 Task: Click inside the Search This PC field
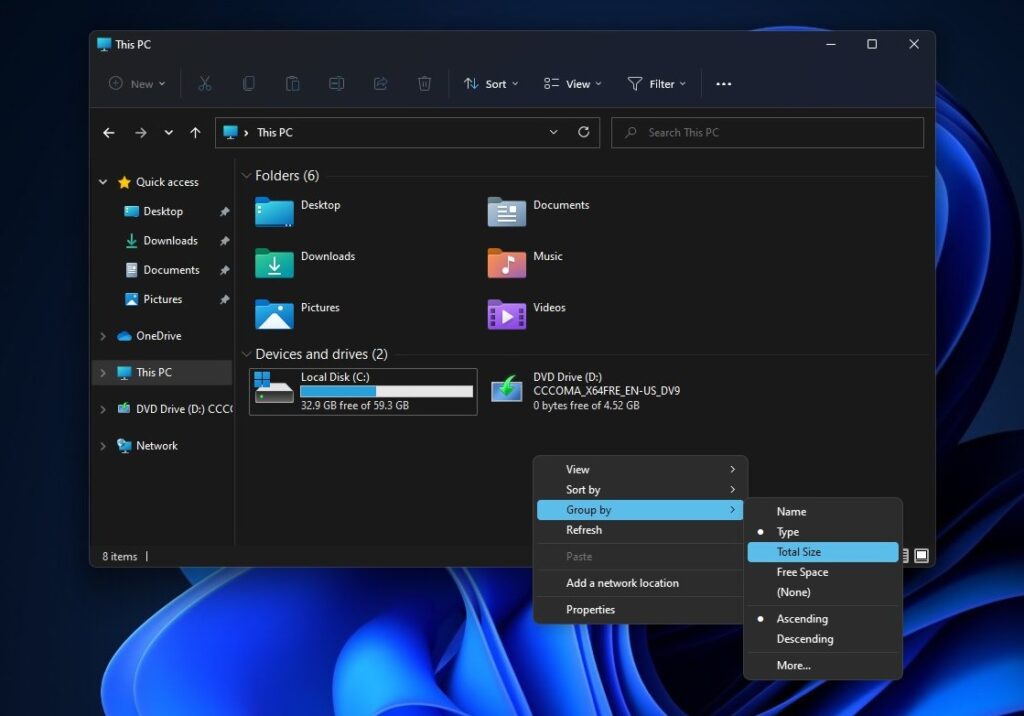point(766,132)
